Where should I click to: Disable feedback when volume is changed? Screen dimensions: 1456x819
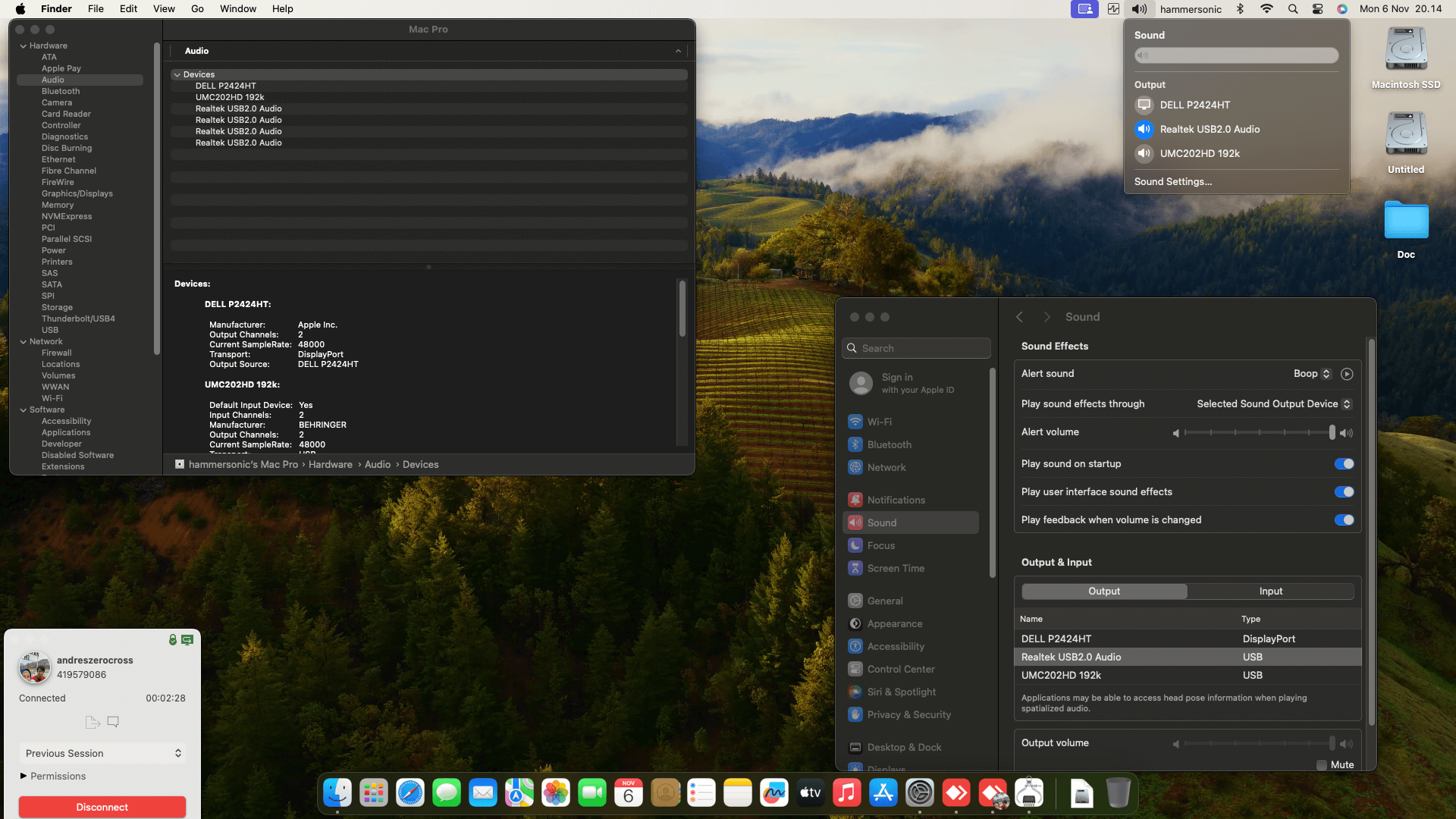click(x=1345, y=520)
